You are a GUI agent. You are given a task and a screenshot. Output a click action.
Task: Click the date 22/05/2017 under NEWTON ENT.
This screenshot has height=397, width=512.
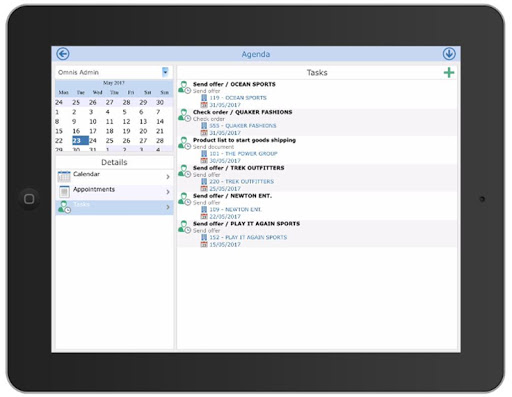pyautogui.click(x=225, y=217)
